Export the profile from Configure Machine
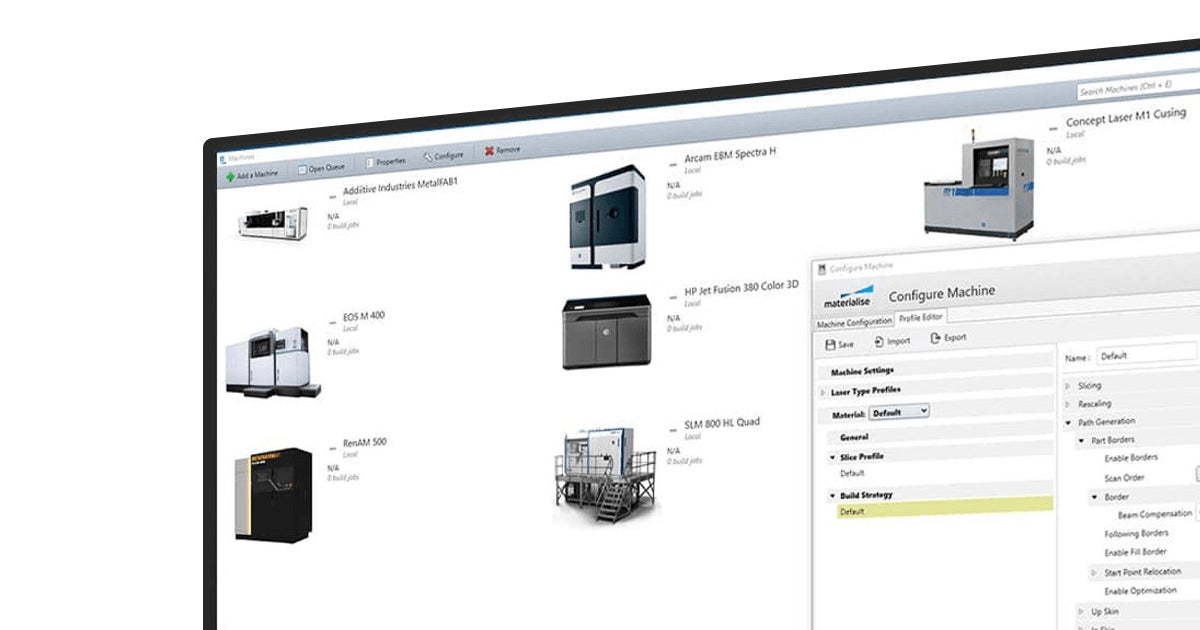Viewport: 1200px width, 630px height. click(948, 338)
